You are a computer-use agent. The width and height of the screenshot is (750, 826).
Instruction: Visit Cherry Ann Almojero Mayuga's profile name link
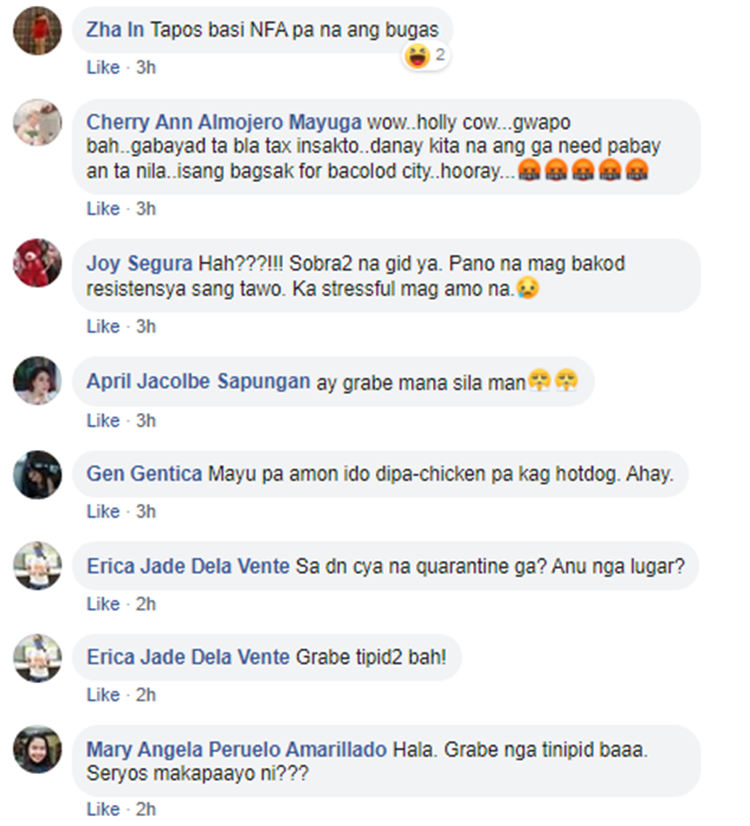click(x=224, y=122)
